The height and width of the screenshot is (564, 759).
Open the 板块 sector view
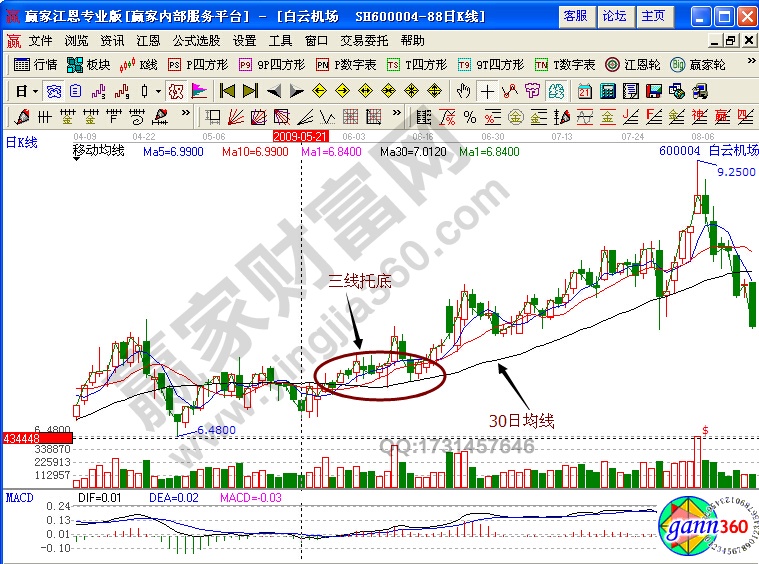pyautogui.click(x=88, y=64)
